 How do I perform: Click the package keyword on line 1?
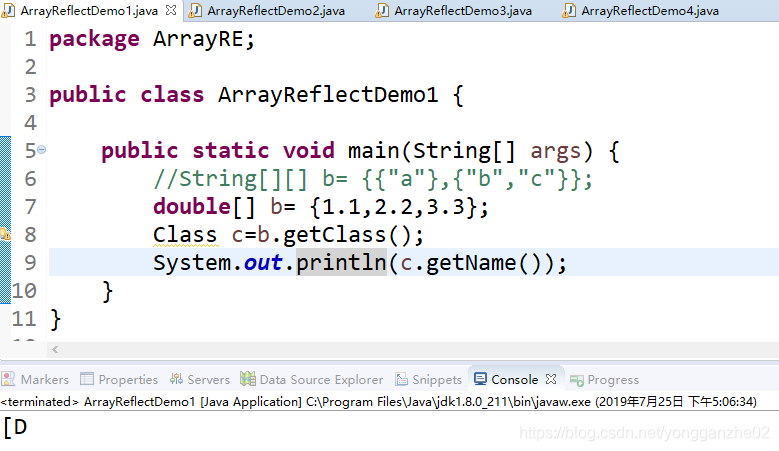[94, 39]
